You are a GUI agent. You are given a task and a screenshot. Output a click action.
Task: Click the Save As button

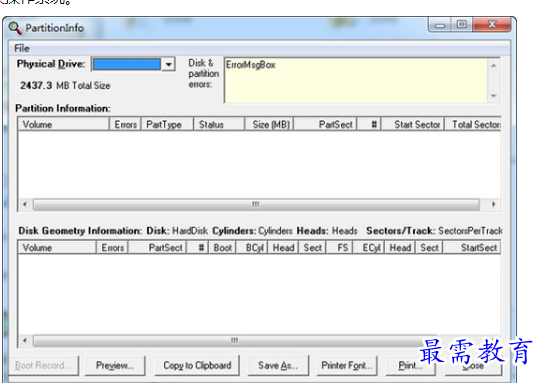pos(278,365)
